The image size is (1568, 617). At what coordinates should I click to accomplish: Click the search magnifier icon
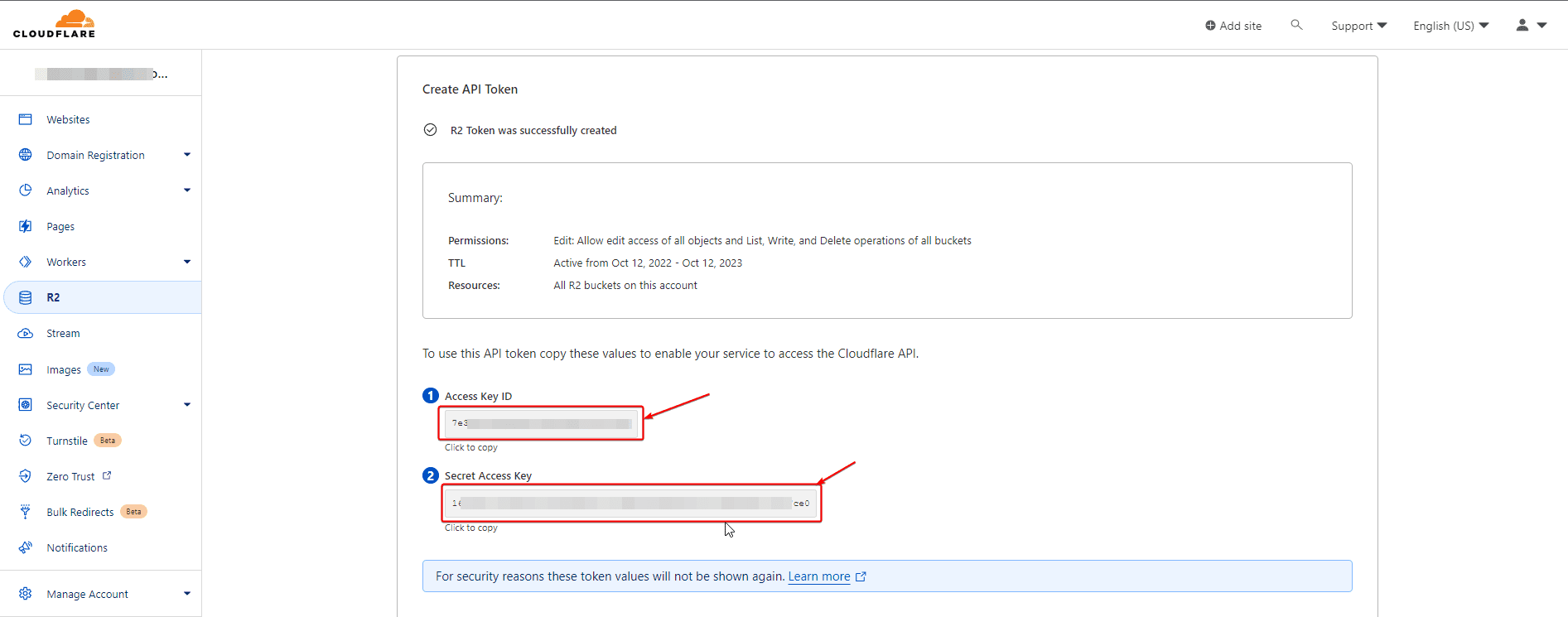tap(1296, 25)
